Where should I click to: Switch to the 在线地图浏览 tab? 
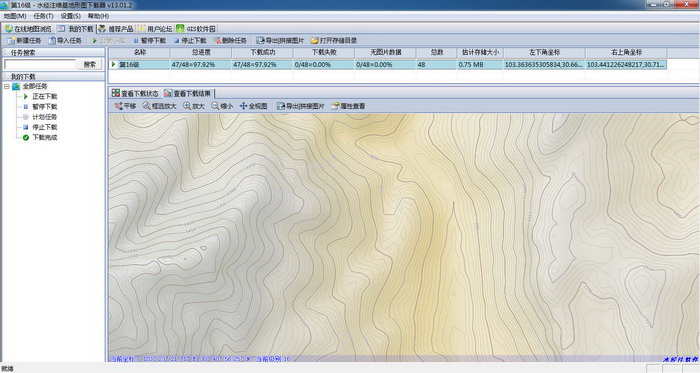28,29
